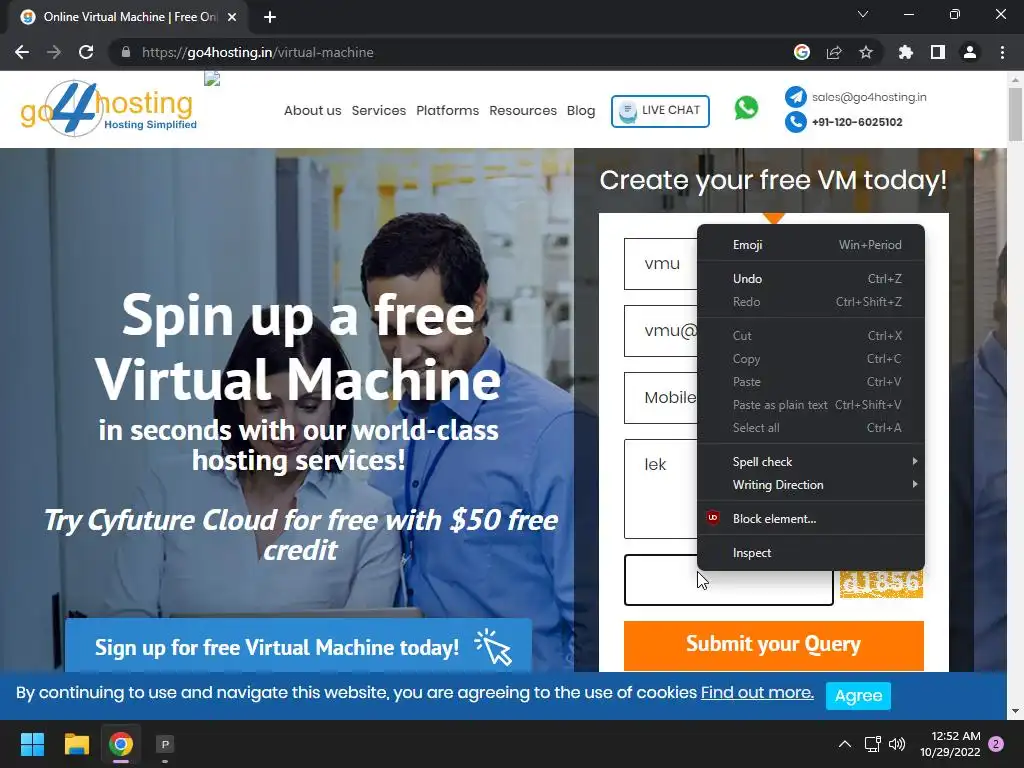The image size is (1024, 768).
Task: Open Windows Start menu
Action: pyautogui.click(x=32, y=744)
